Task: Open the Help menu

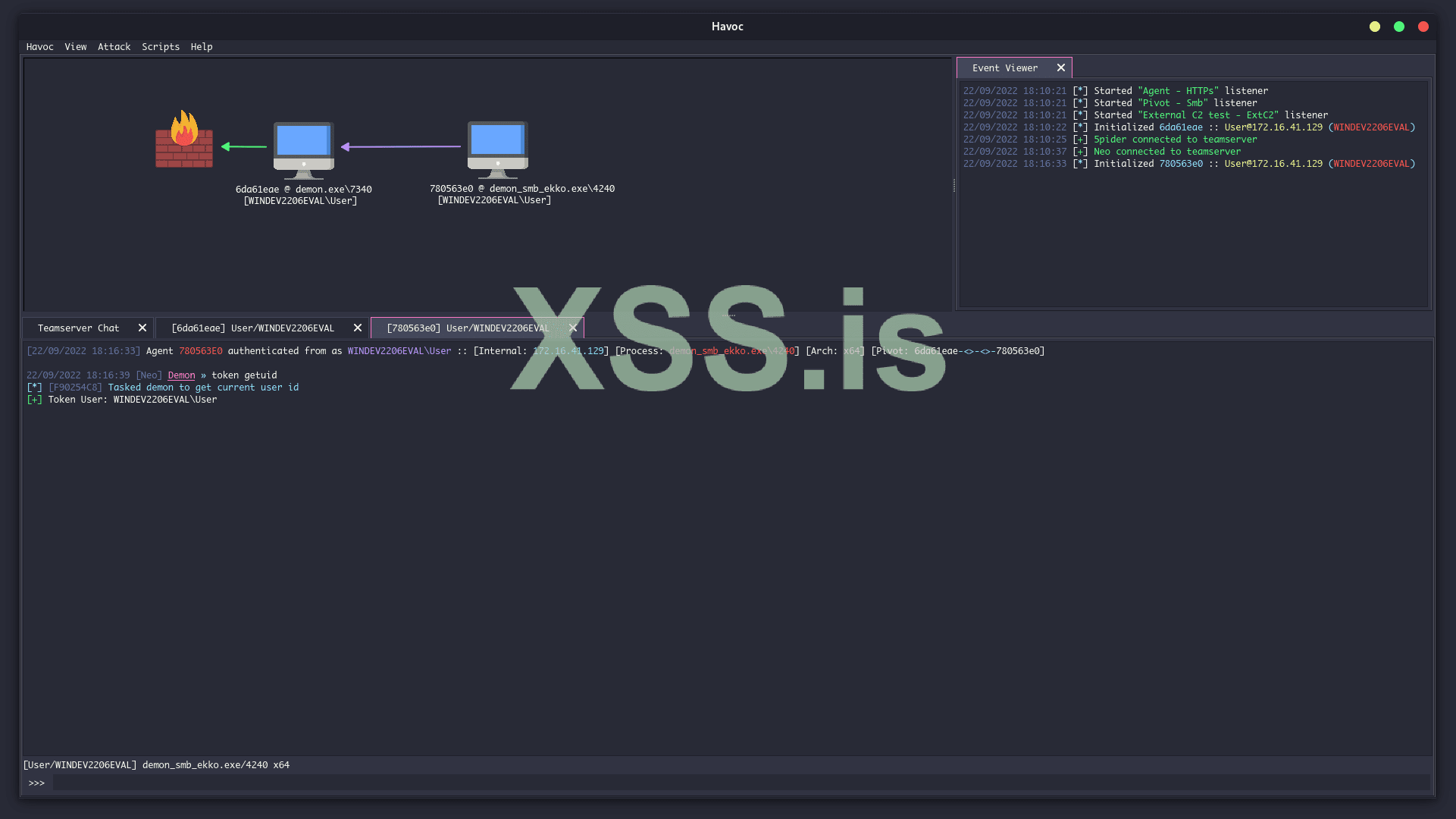Action: [202, 47]
